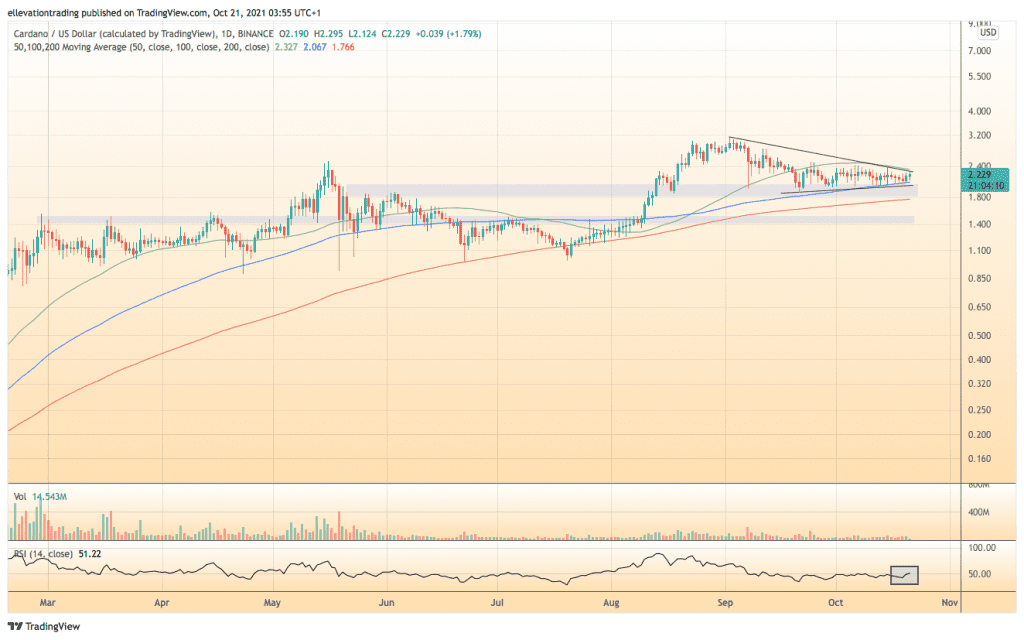Click the TradingView logo at bottom left
The image size is (1024, 640).
pyautogui.click(x=44, y=626)
